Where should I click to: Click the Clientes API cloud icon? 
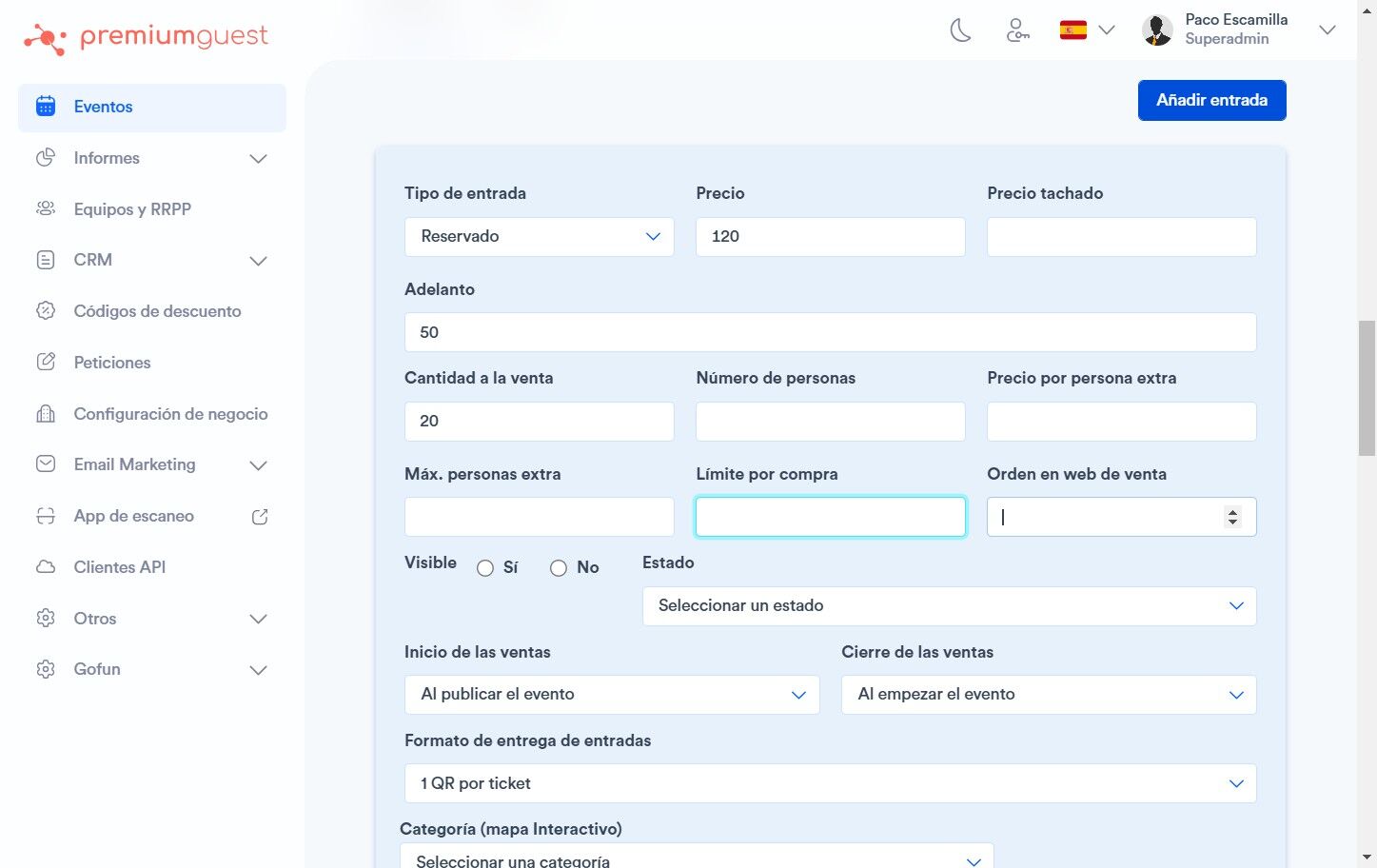(46, 567)
